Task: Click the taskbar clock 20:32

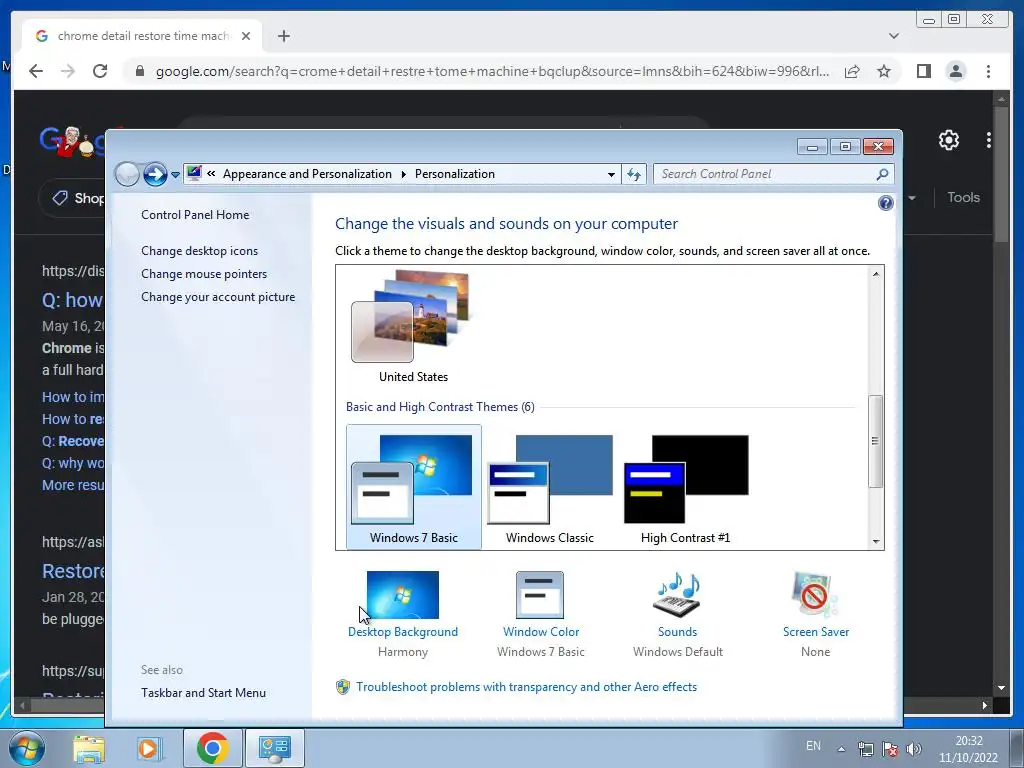Action: (968, 741)
